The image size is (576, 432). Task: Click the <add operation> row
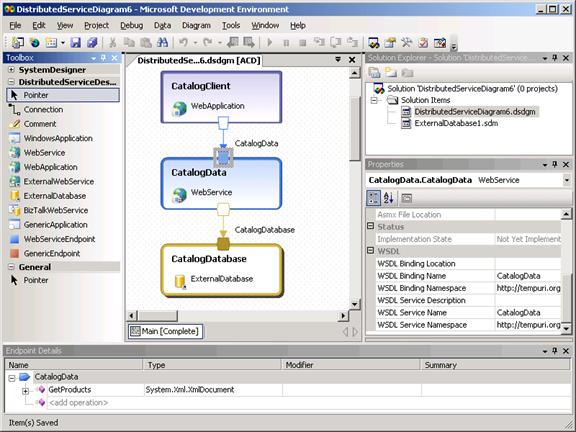tap(78, 403)
